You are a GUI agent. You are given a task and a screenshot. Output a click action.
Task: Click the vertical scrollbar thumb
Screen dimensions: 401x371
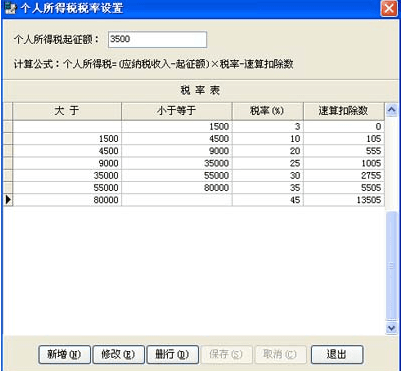[391, 266]
